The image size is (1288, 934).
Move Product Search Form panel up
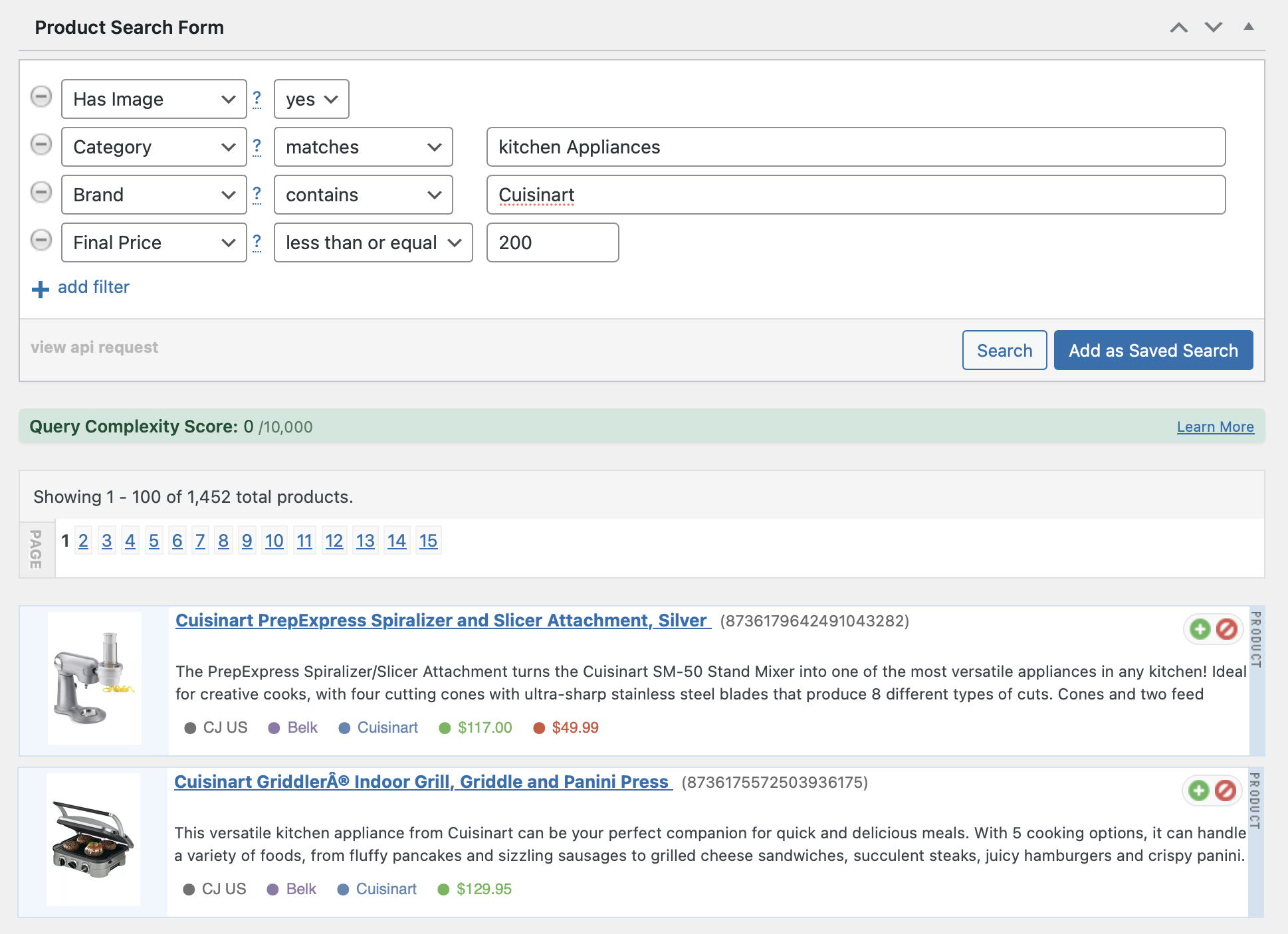coord(1179,27)
